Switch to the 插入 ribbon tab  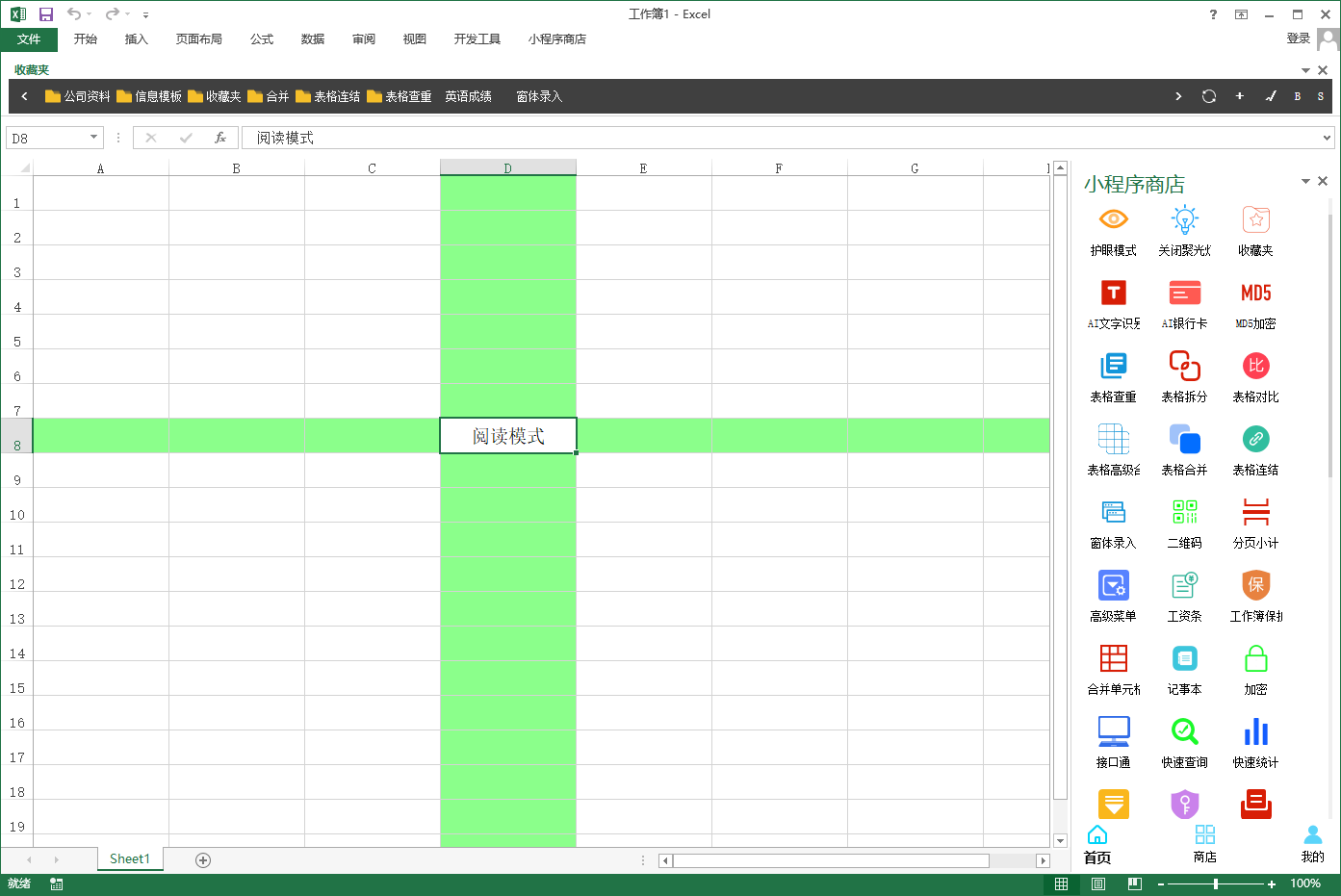[x=137, y=39]
